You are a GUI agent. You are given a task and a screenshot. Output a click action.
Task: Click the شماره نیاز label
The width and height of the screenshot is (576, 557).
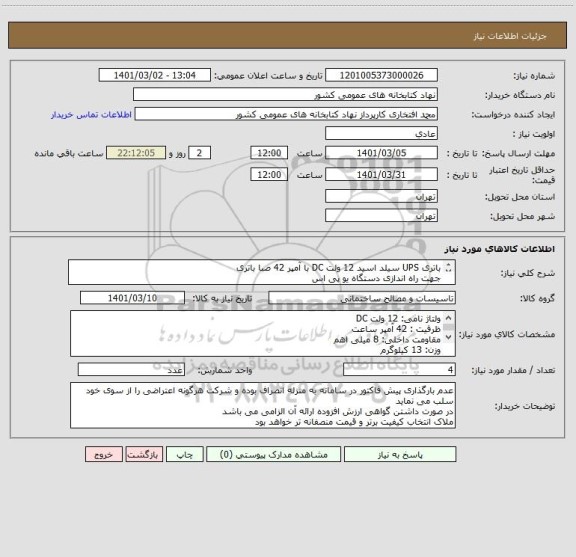(534, 76)
